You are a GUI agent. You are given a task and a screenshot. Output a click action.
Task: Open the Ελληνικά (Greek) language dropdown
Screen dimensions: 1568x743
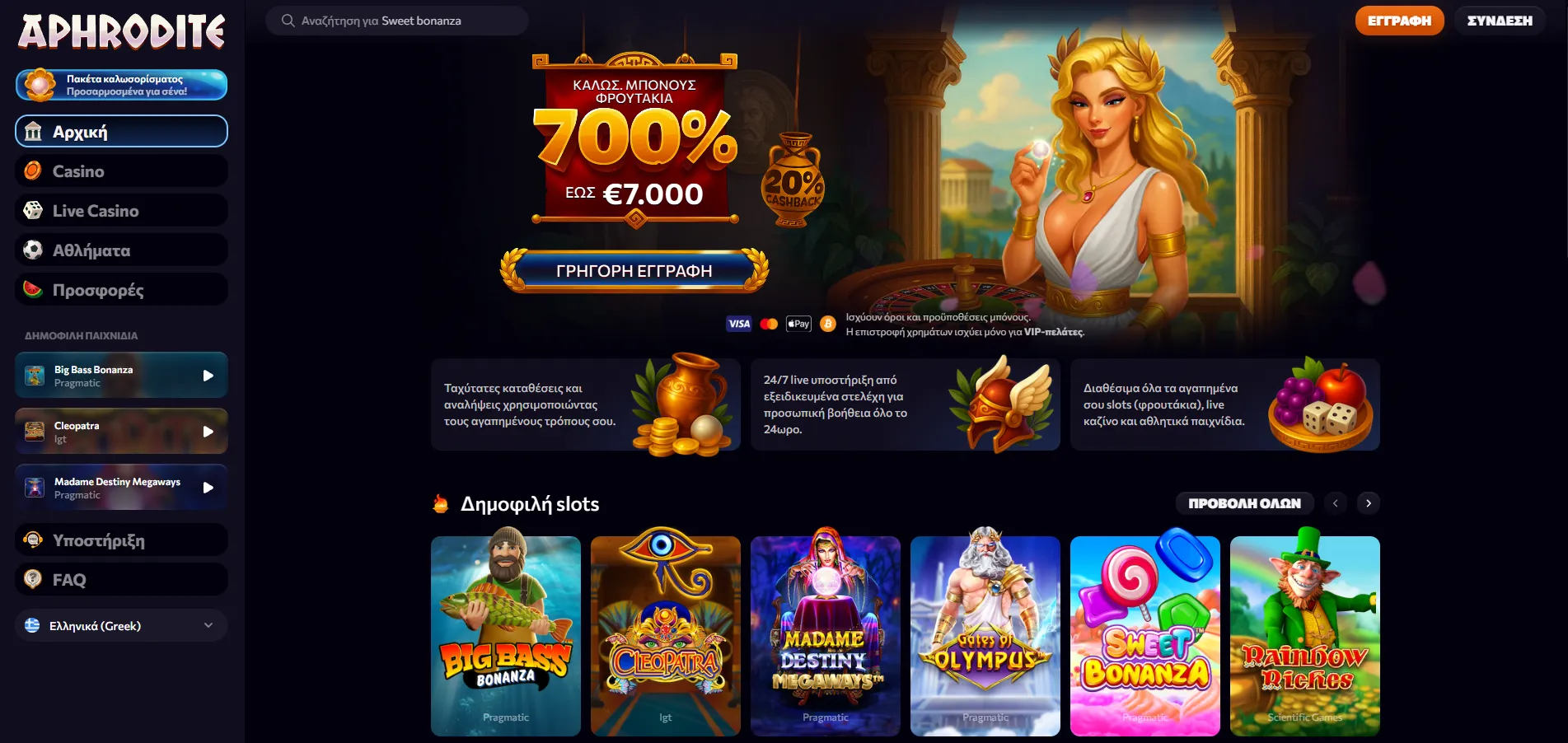pyautogui.click(x=121, y=626)
